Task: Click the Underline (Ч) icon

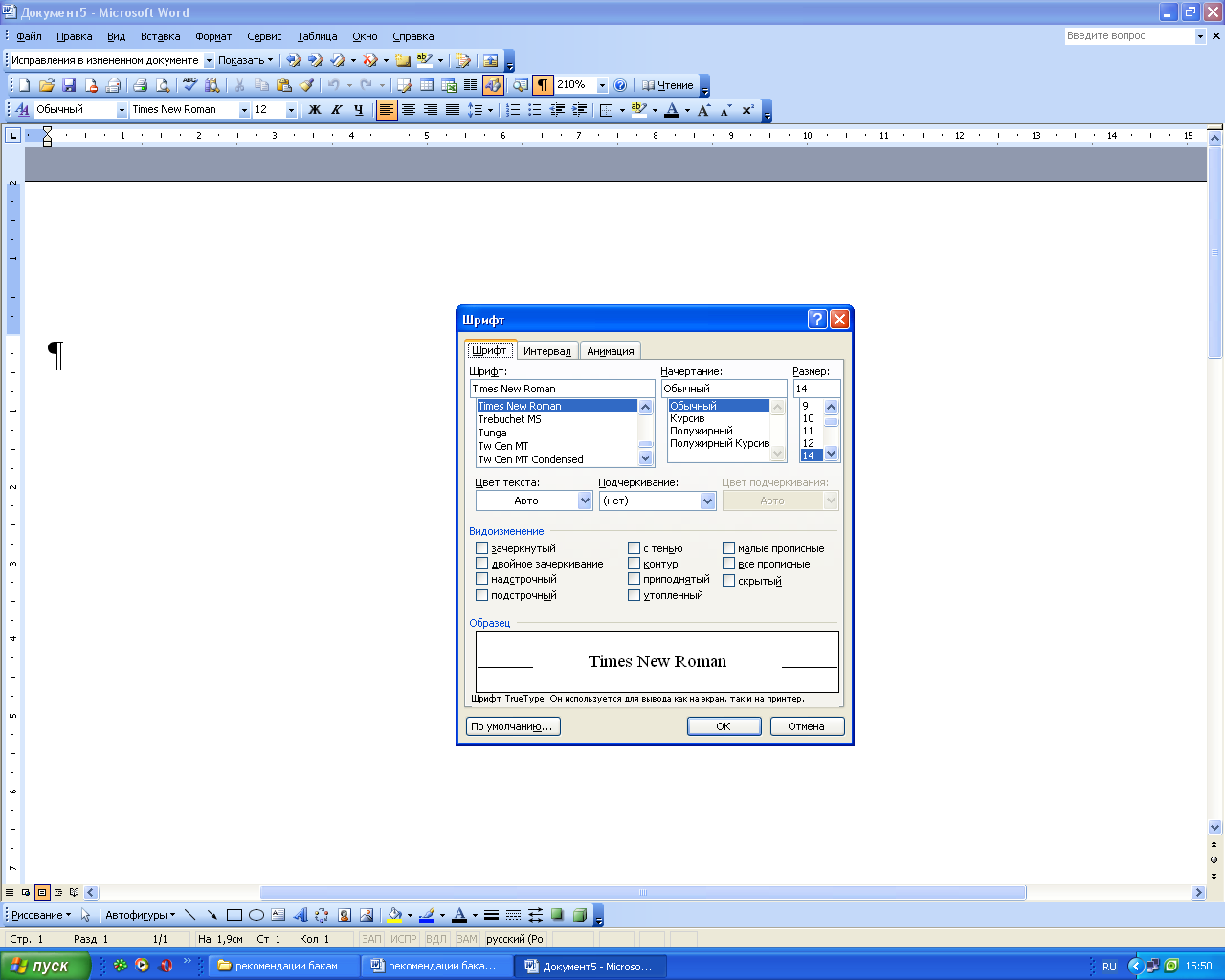Action: [x=358, y=110]
